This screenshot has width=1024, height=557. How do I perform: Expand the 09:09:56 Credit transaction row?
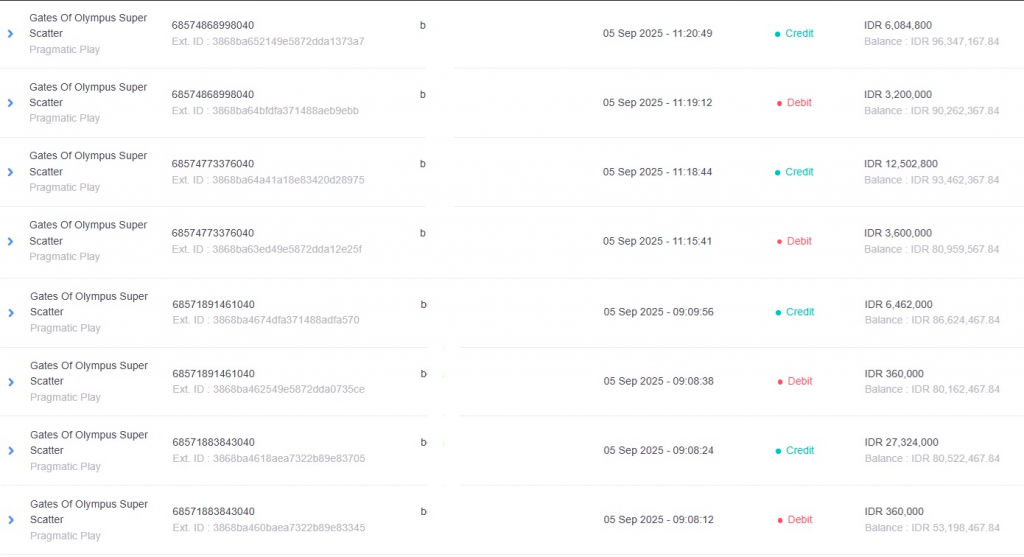10,313
